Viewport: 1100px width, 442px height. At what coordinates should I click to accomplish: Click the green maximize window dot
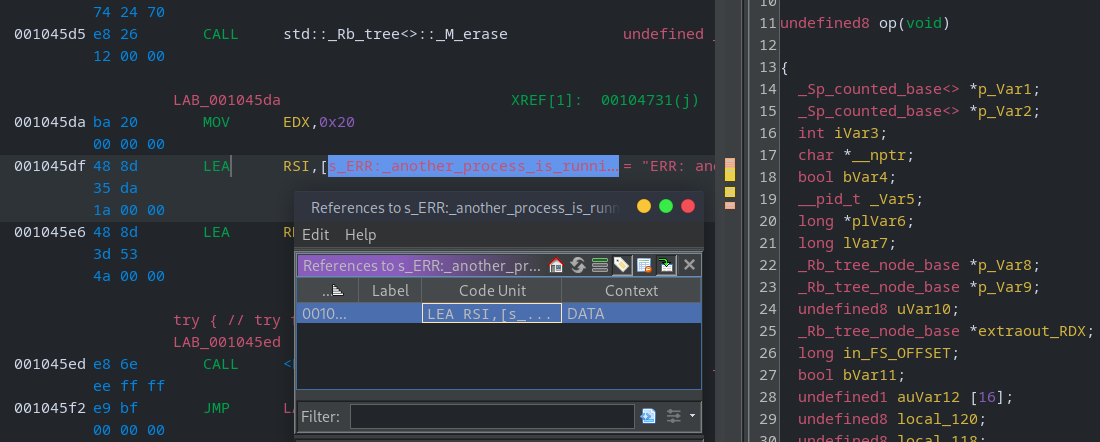(666, 206)
